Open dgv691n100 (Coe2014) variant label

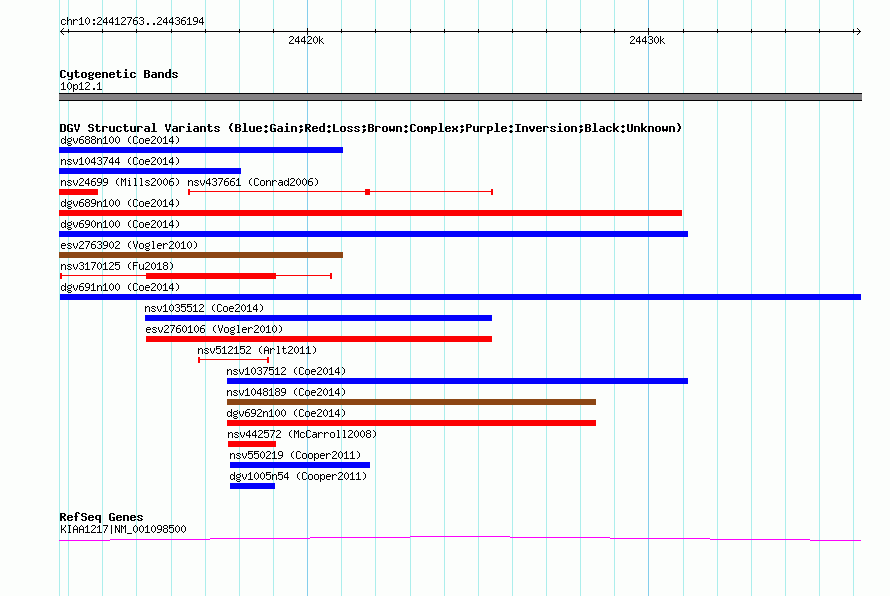point(120,287)
